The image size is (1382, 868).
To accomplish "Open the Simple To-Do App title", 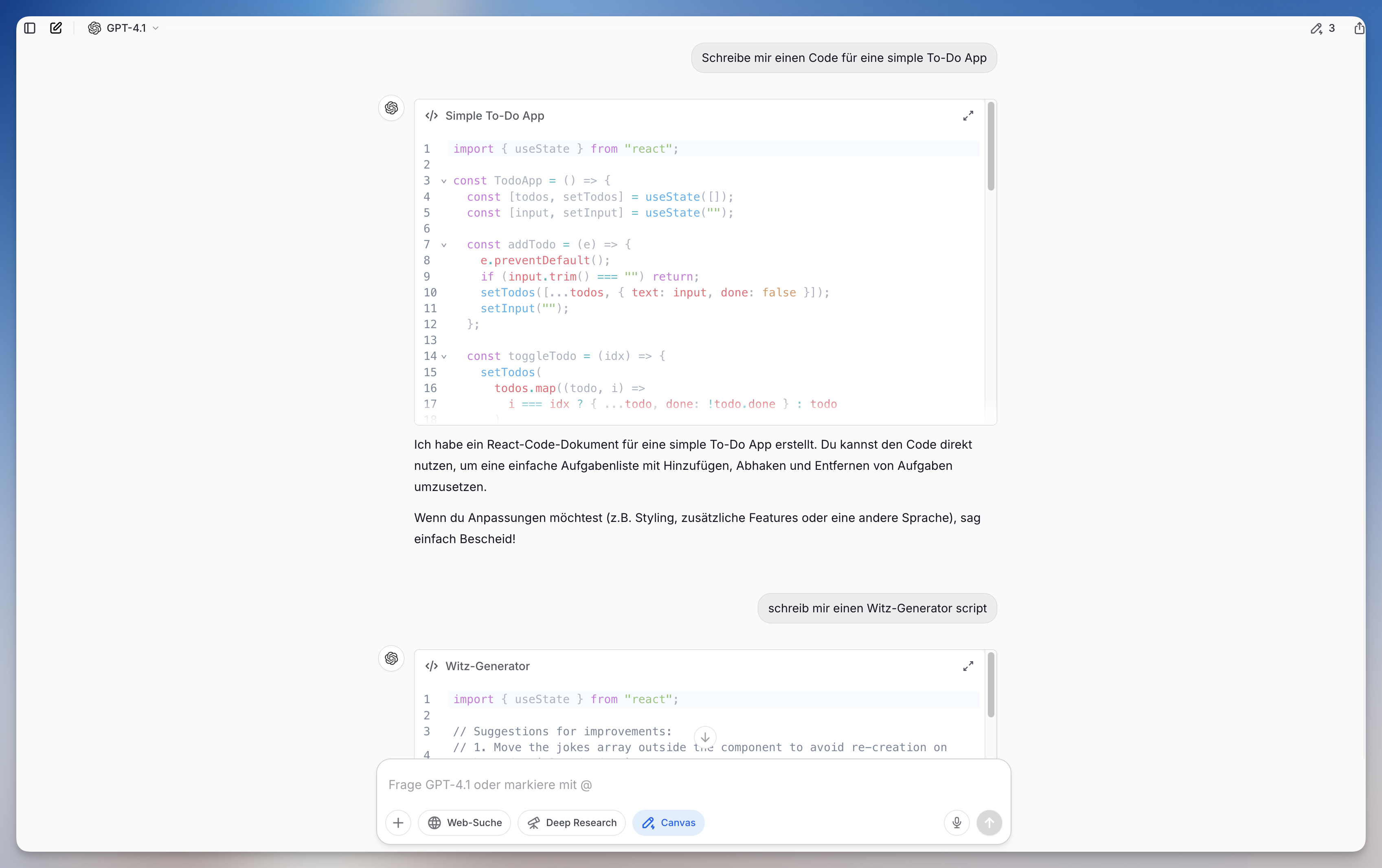I will tap(494, 116).
